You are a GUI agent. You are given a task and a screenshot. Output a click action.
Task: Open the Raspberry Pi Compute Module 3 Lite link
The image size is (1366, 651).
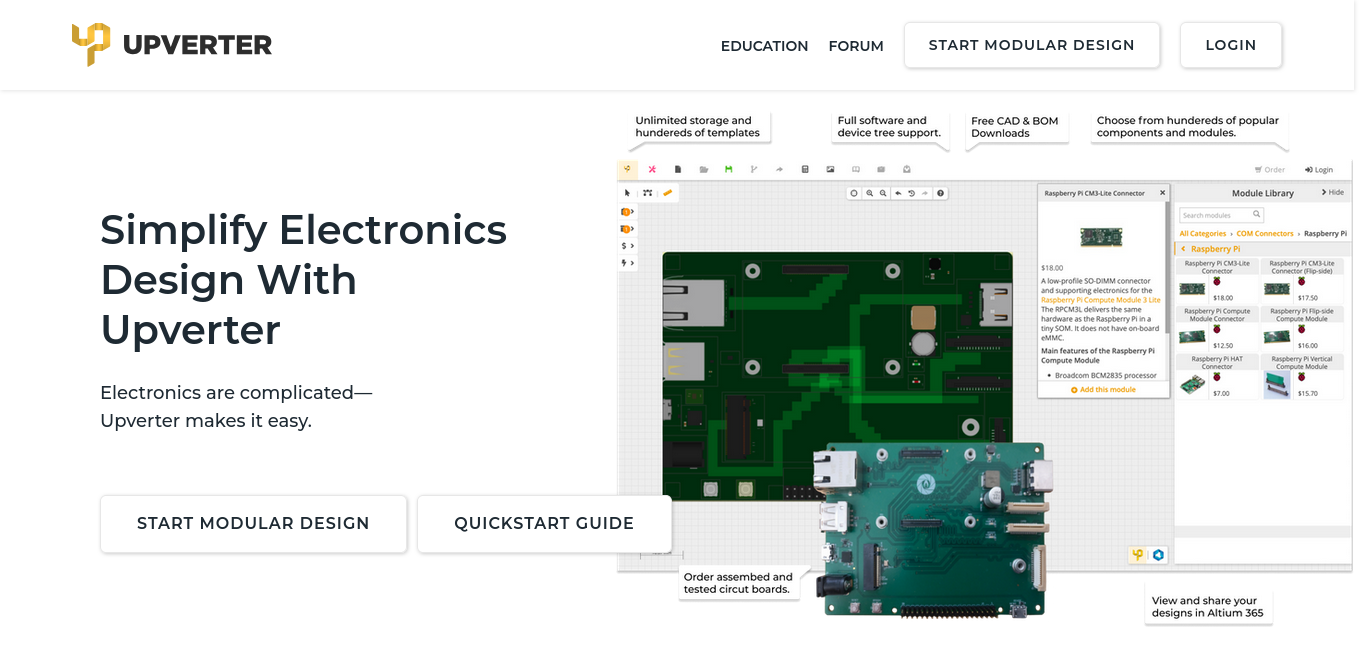coord(1101,300)
